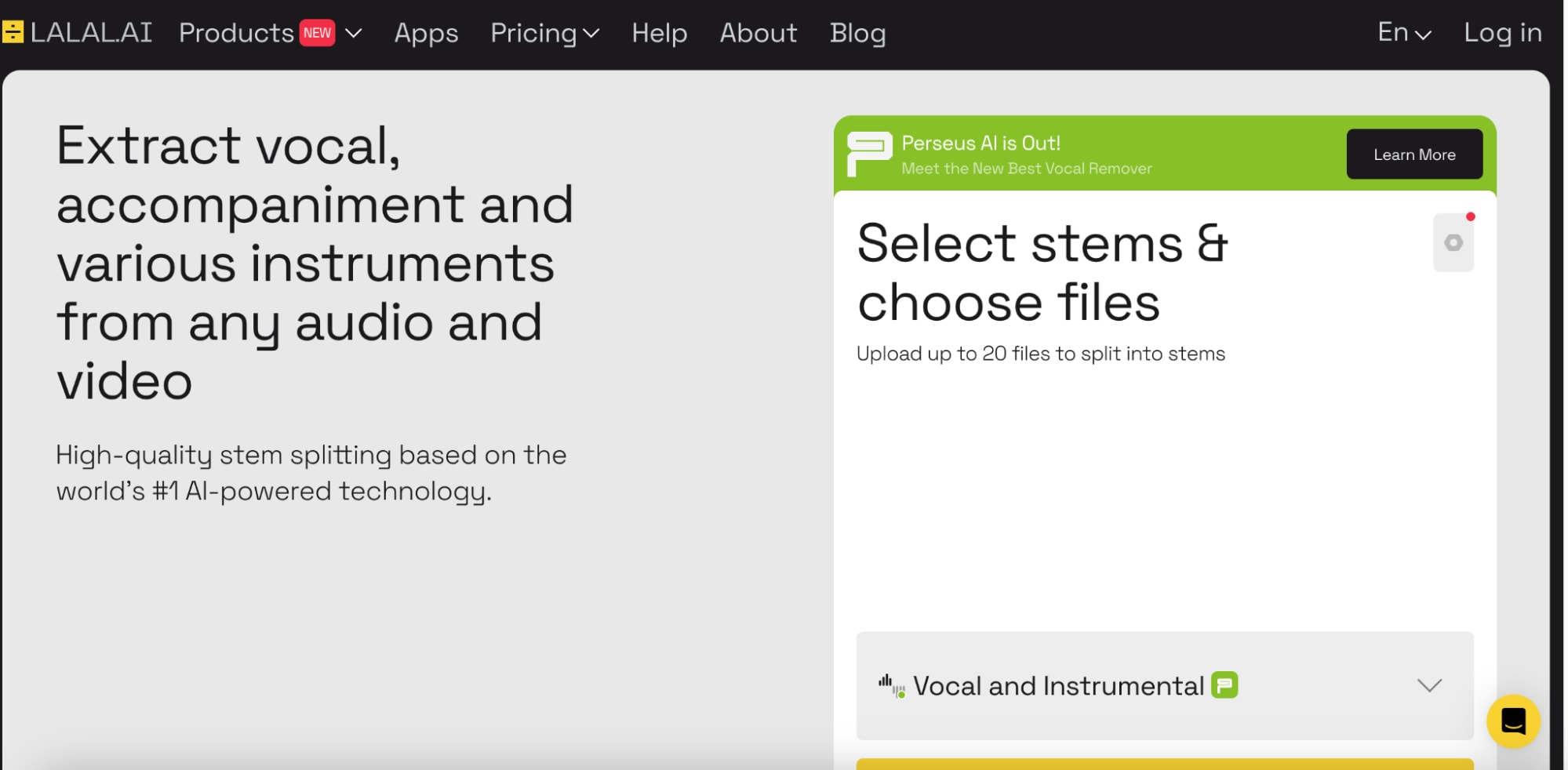The width and height of the screenshot is (1568, 770).
Task: Expand the Products dropdown chevron
Action: 354,34
